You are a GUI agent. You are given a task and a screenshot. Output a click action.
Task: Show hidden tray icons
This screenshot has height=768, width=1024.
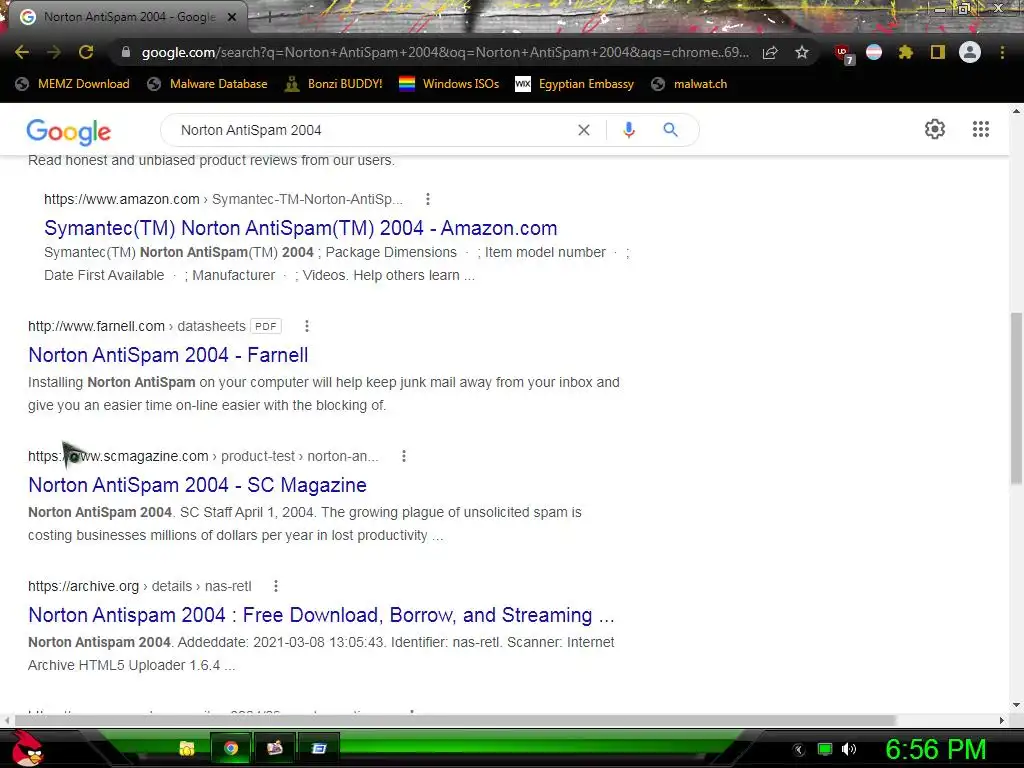pos(798,749)
